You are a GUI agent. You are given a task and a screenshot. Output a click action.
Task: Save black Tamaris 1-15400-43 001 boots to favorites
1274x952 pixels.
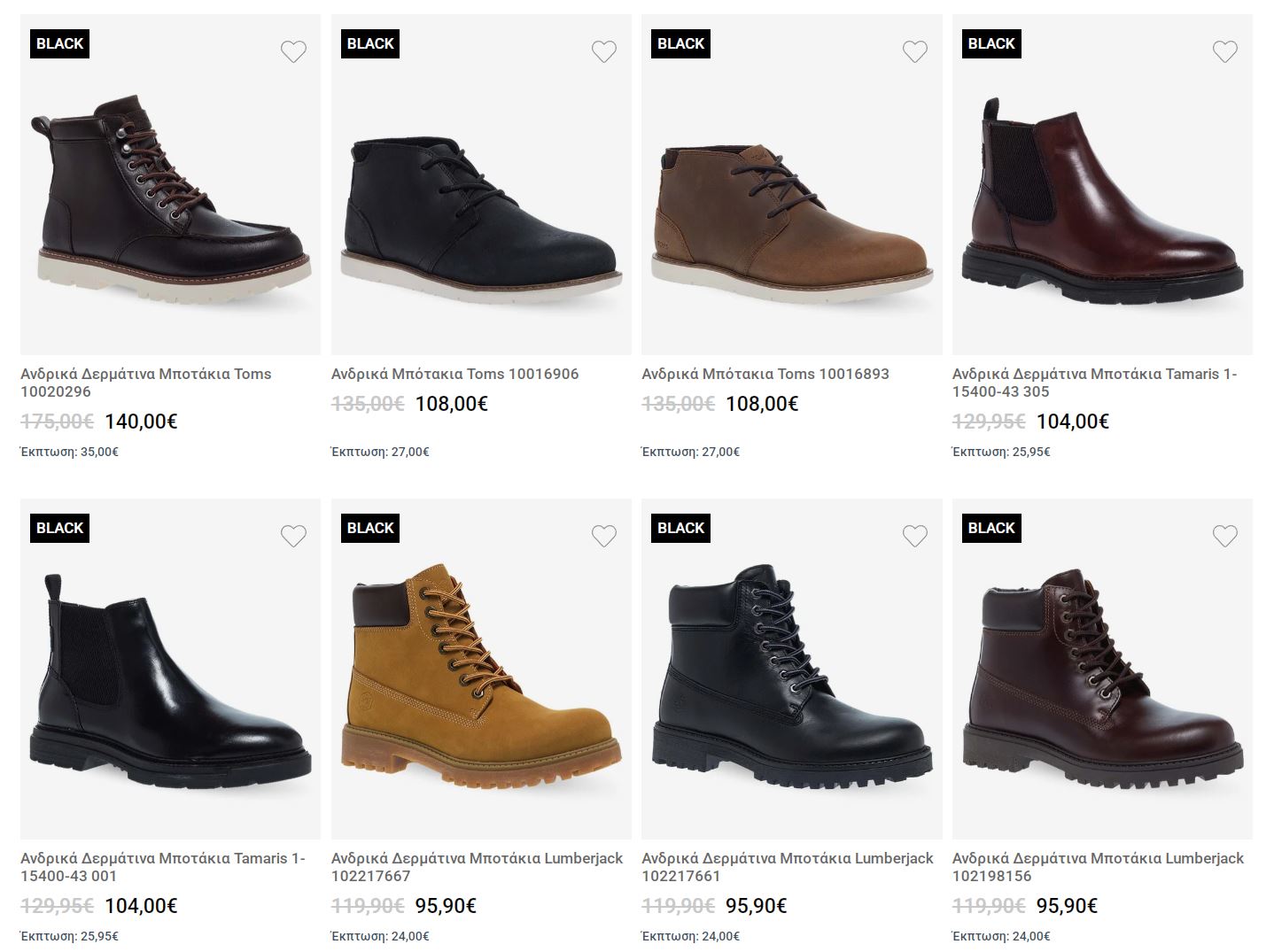[x=293, y=536]
